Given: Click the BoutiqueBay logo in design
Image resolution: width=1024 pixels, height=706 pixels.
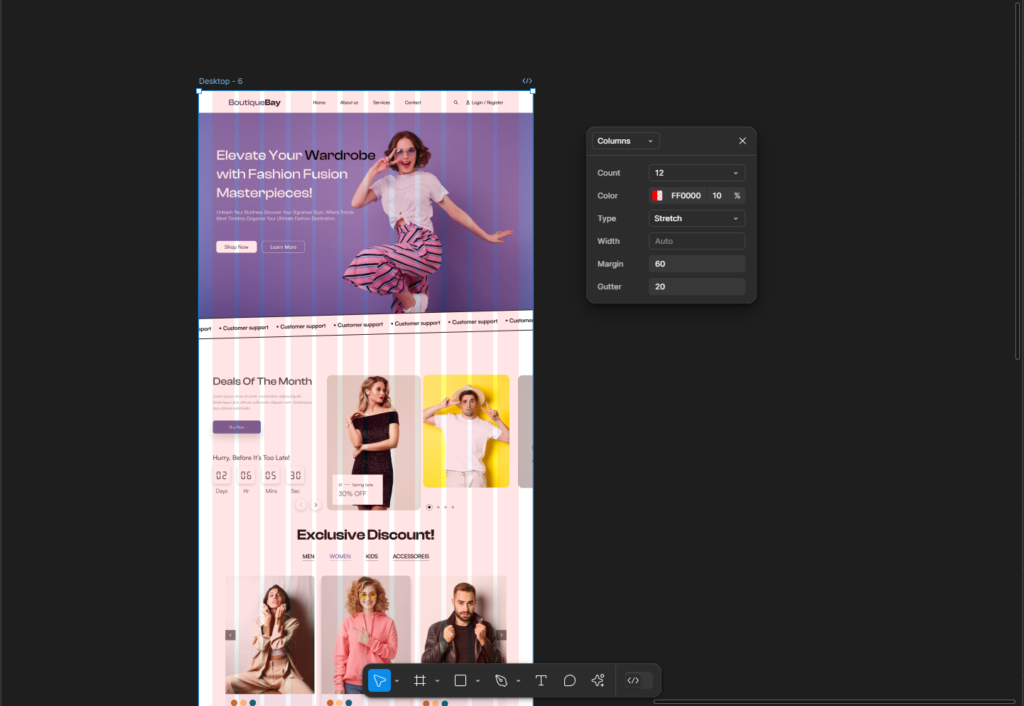Looking at the screenshot, I should pos(255,103).
